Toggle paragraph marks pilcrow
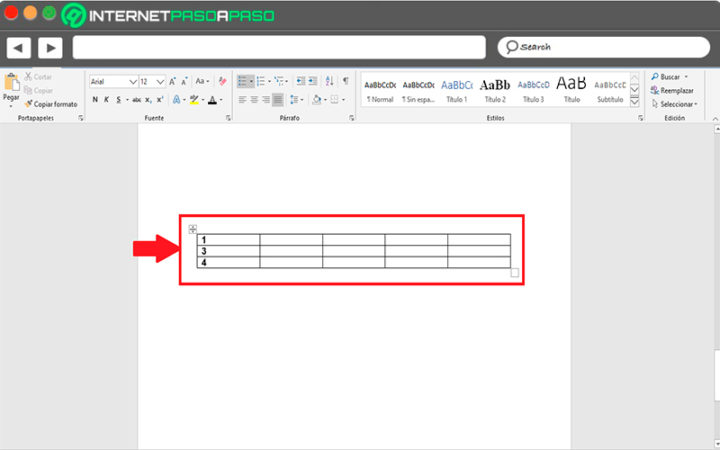This screenshot has width=720, height=450. click(345, 81)
